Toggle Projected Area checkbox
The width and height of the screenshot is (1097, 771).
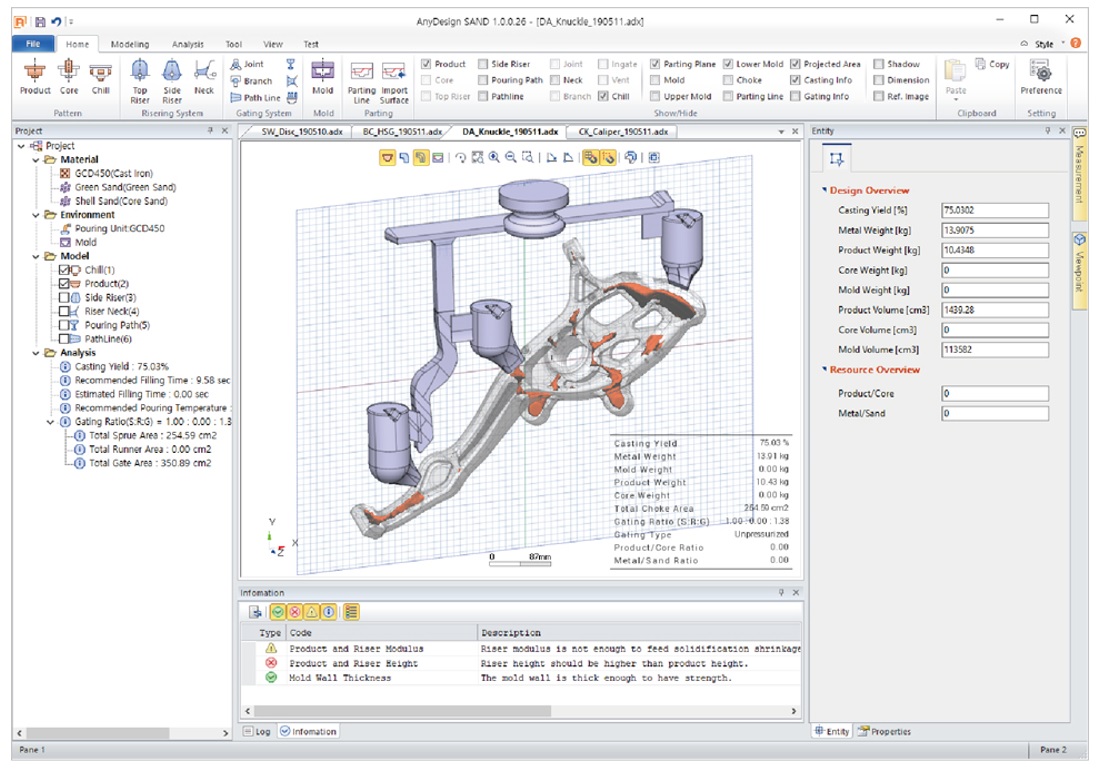click(795, 64)
